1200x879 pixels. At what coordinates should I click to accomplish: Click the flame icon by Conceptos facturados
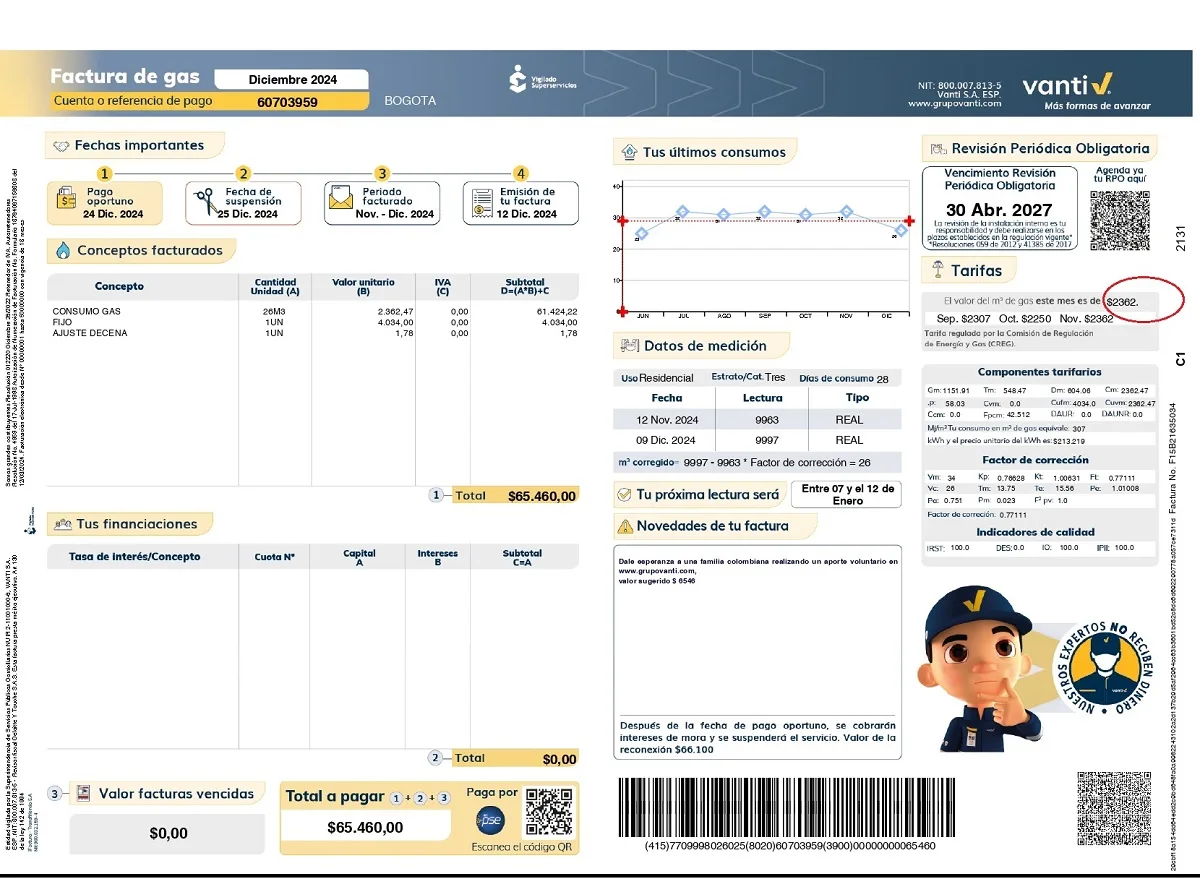coord(62,251)
